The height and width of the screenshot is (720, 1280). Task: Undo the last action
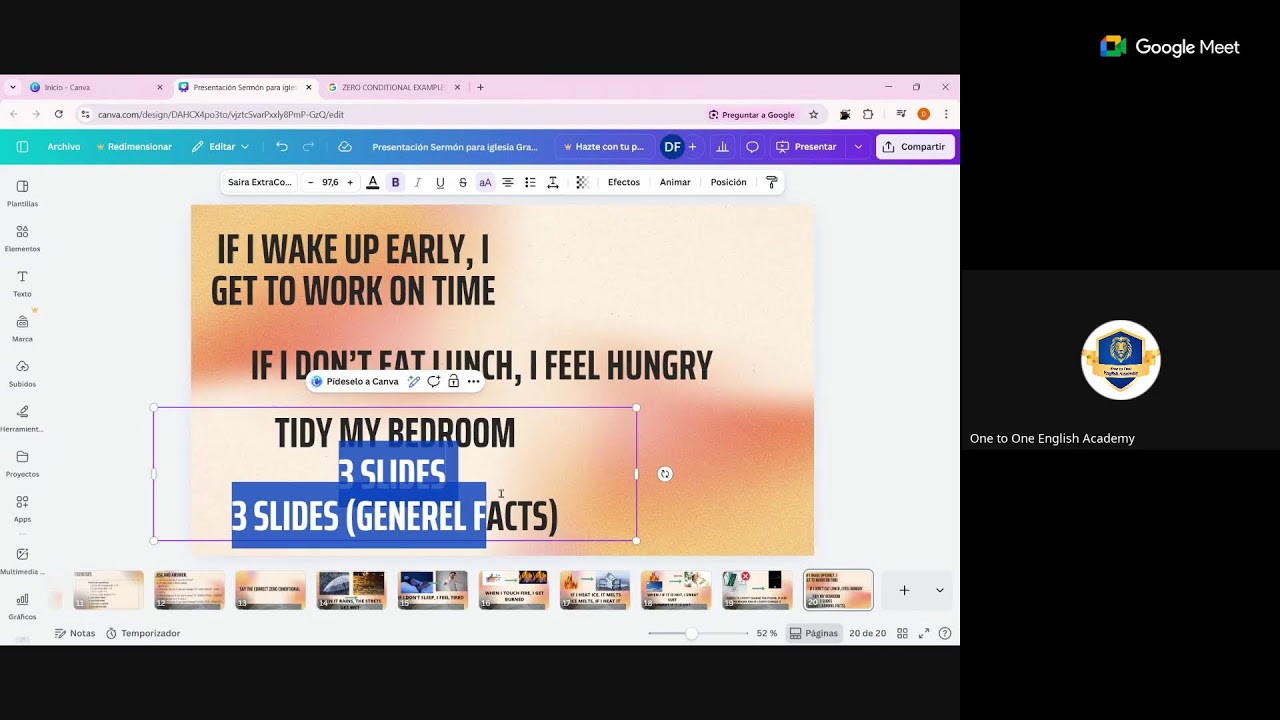click(282, 147)
